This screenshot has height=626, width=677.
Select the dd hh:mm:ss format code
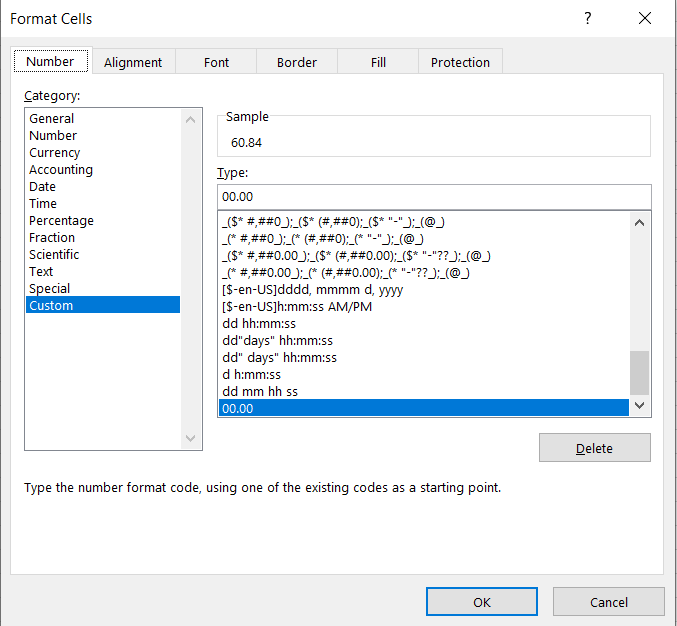[x=259, y=324]
